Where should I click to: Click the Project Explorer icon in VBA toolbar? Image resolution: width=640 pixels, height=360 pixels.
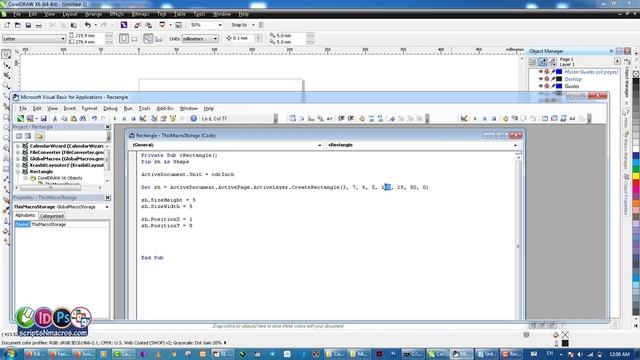pos(154,118)
